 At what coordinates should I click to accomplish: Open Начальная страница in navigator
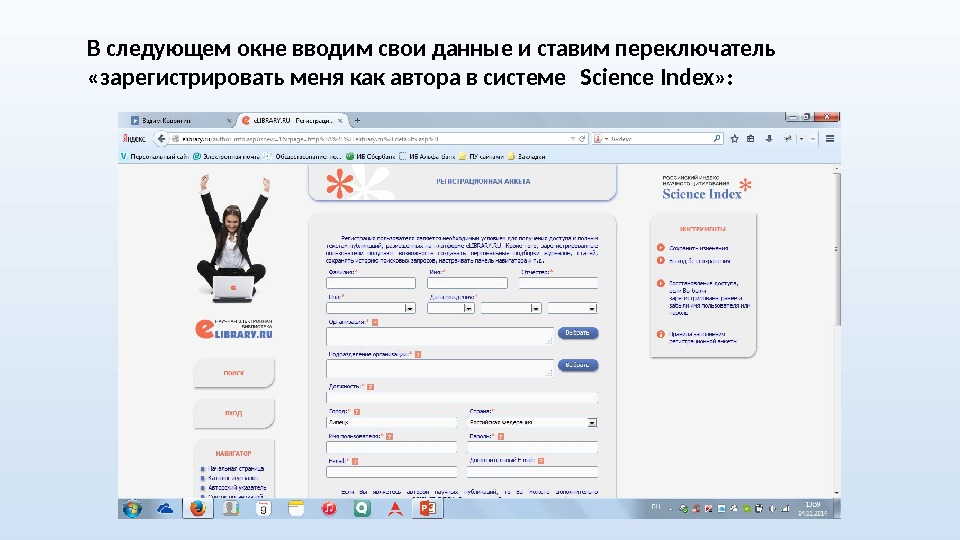tap(236, 469)
